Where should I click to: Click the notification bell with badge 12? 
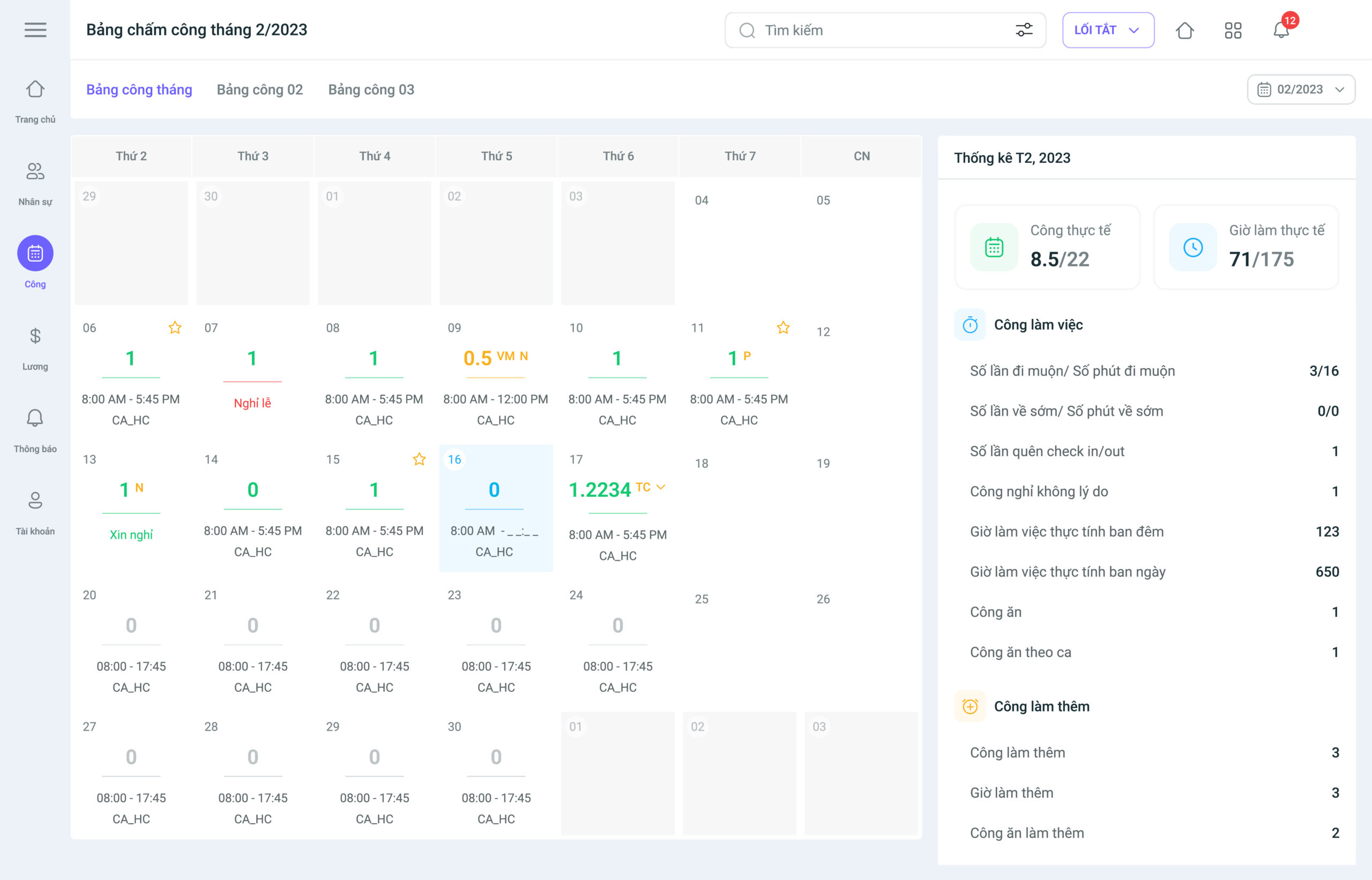click(1281, 29)
